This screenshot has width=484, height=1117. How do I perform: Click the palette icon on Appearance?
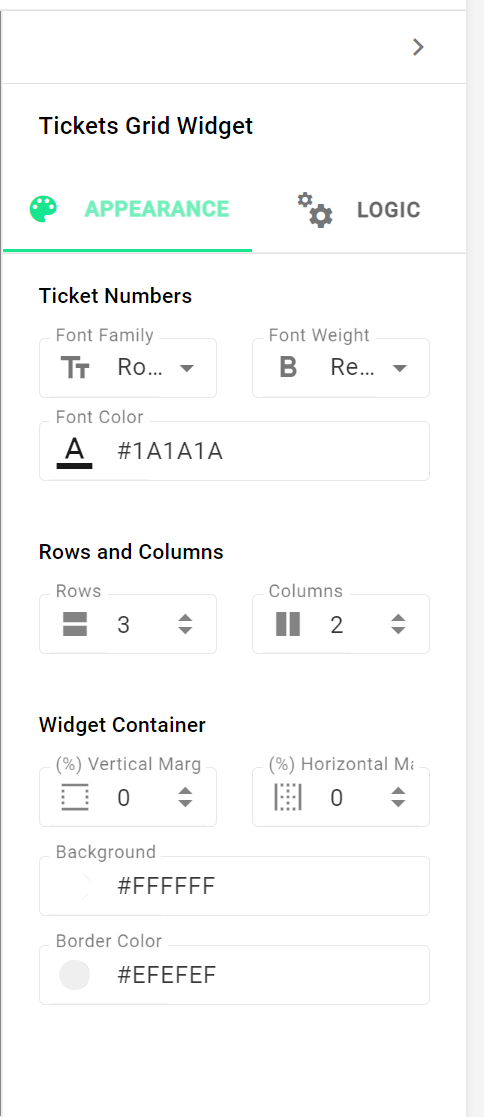(x=43, y=209)
